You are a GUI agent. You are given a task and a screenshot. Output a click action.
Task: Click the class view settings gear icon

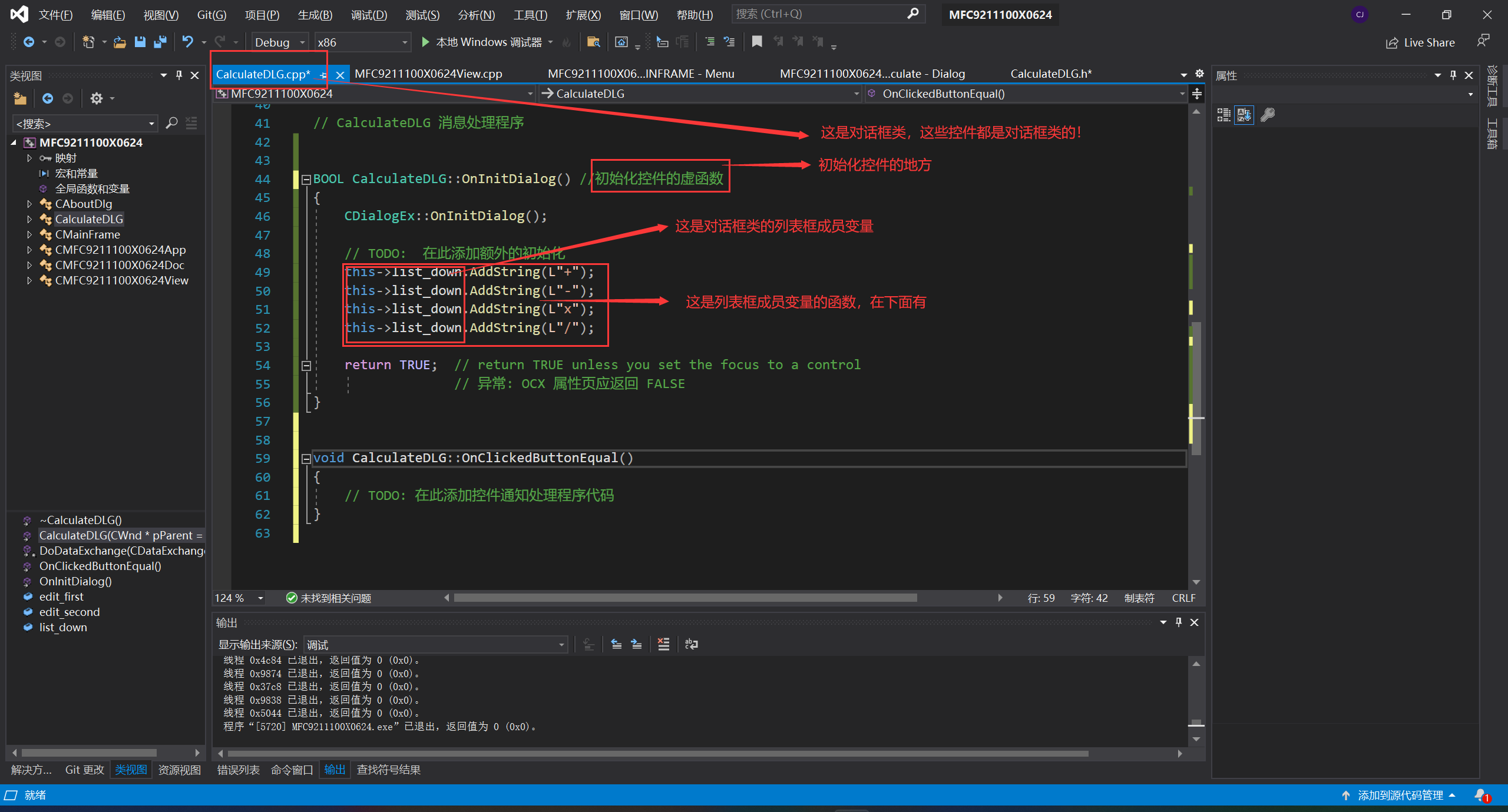(97, 98)
